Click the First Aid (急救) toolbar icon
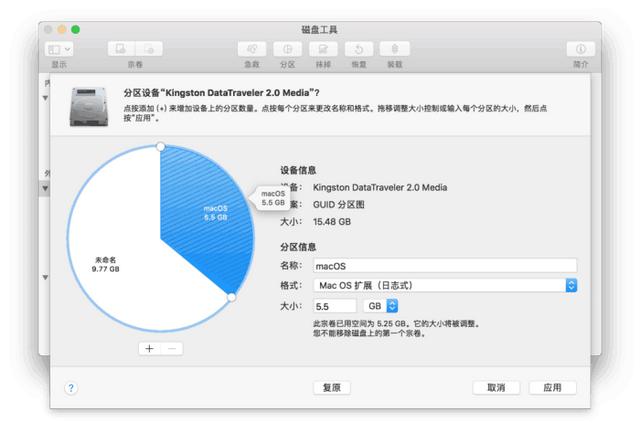This screenshot has height=423, width=640. tap(252, 49)
